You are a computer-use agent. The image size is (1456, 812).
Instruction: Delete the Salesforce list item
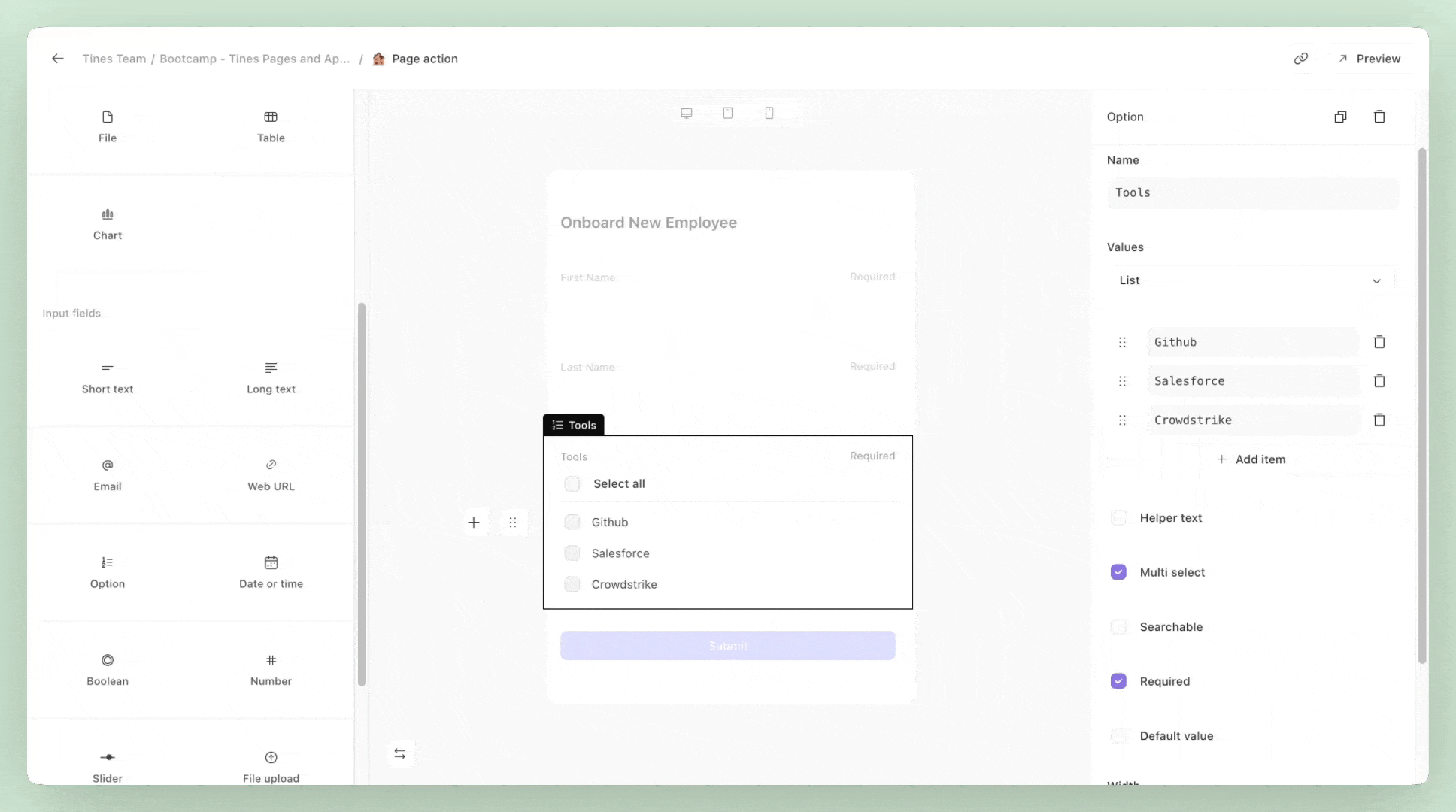(1379, 381)
